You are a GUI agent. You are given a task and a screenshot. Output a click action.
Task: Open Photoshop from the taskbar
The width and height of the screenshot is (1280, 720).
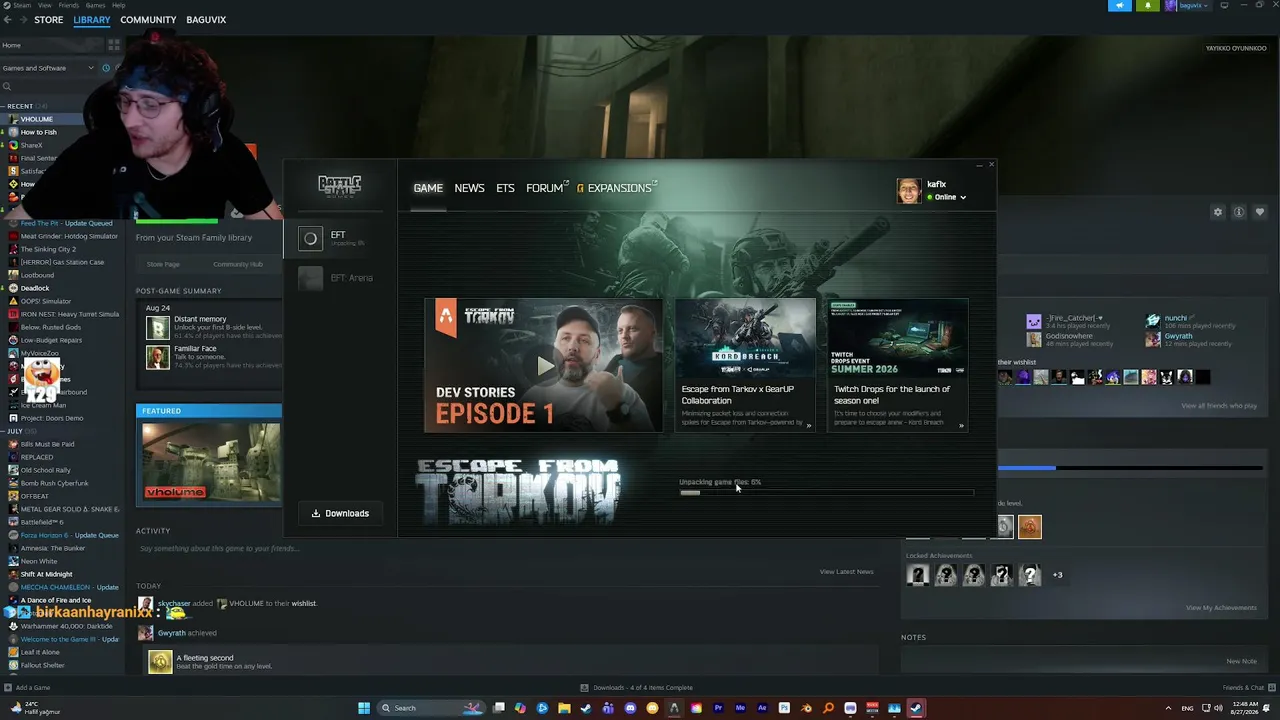784,708
